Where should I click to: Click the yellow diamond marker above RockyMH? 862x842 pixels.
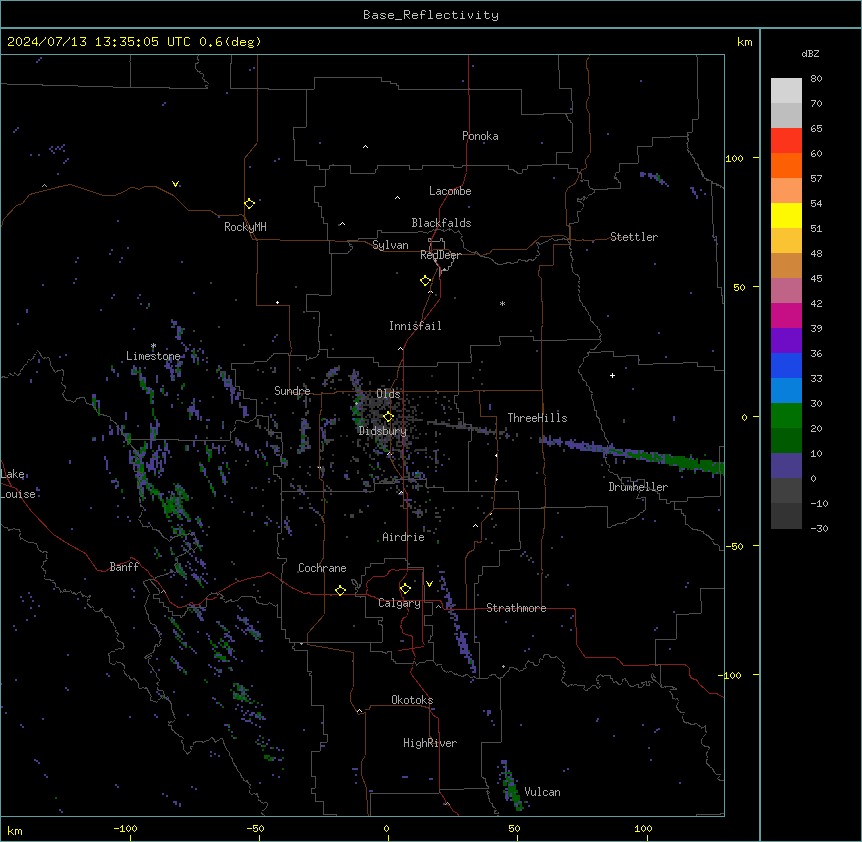click(x=249, y=203)
